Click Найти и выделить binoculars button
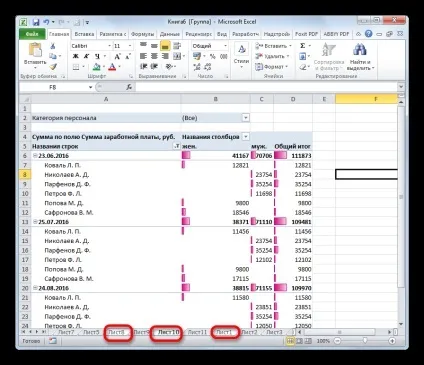Image resolution: width=424 pixels, height=365 pixels. pos(360,57)
